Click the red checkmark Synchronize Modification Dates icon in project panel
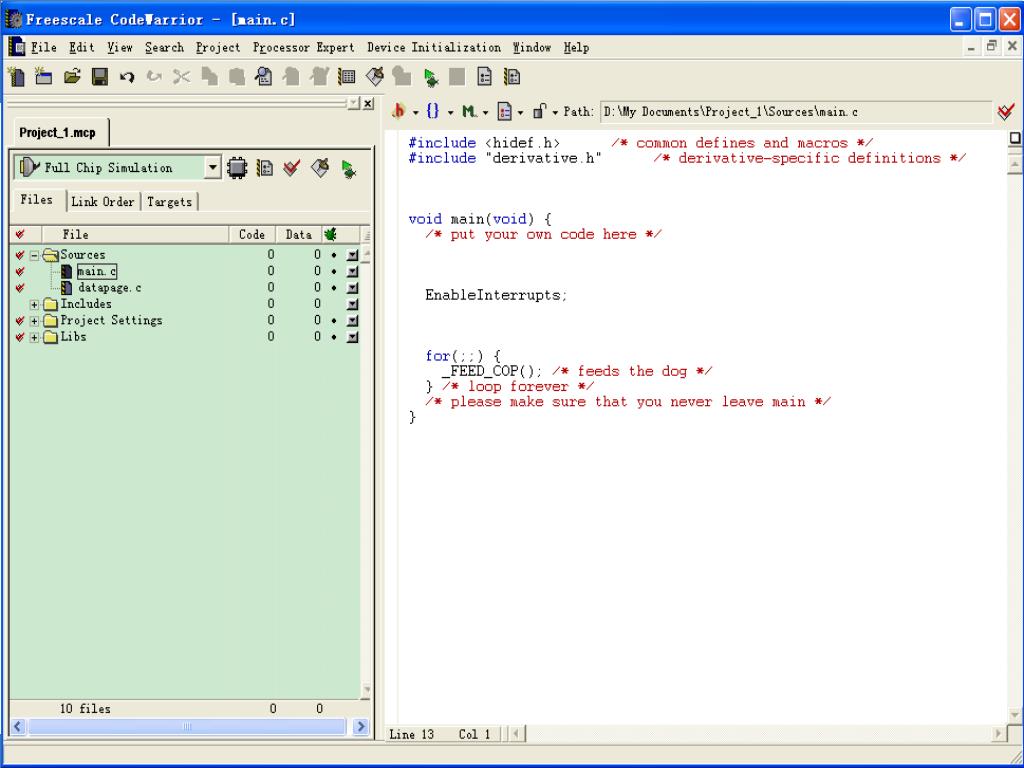 pyautogui.click(x=291, y=168)
